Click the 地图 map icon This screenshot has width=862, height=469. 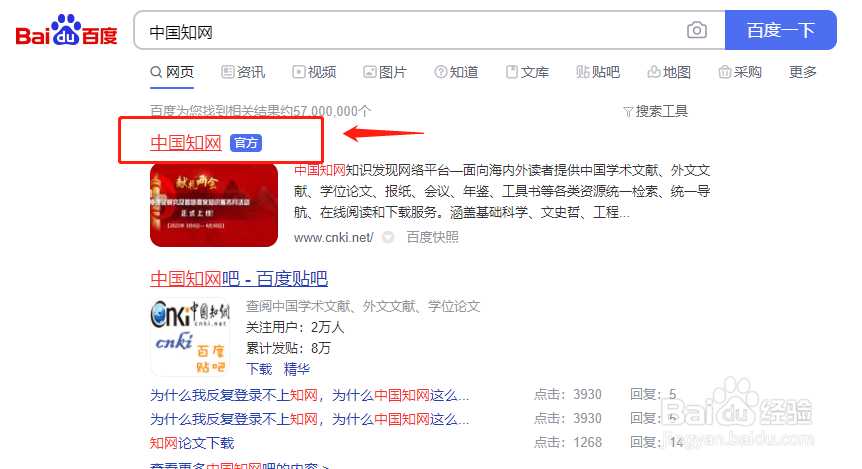point(654,72)
